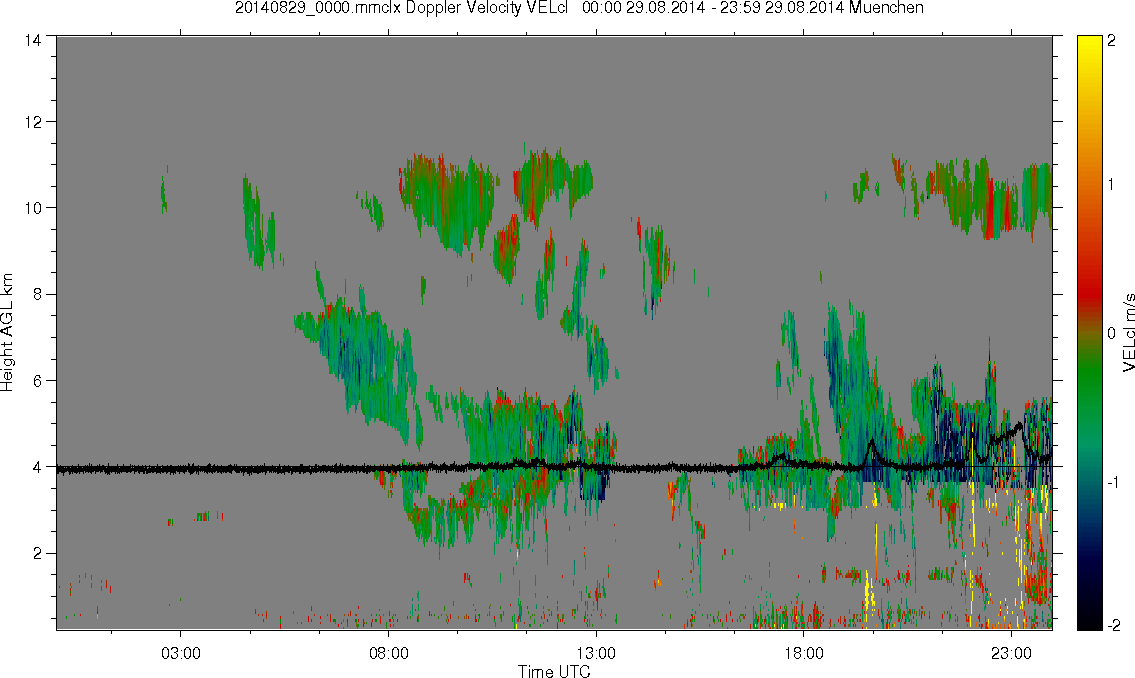The image size is (1135, 678).
Task: Click the 23:00 time tick label
Action: tap(1012, 653)
